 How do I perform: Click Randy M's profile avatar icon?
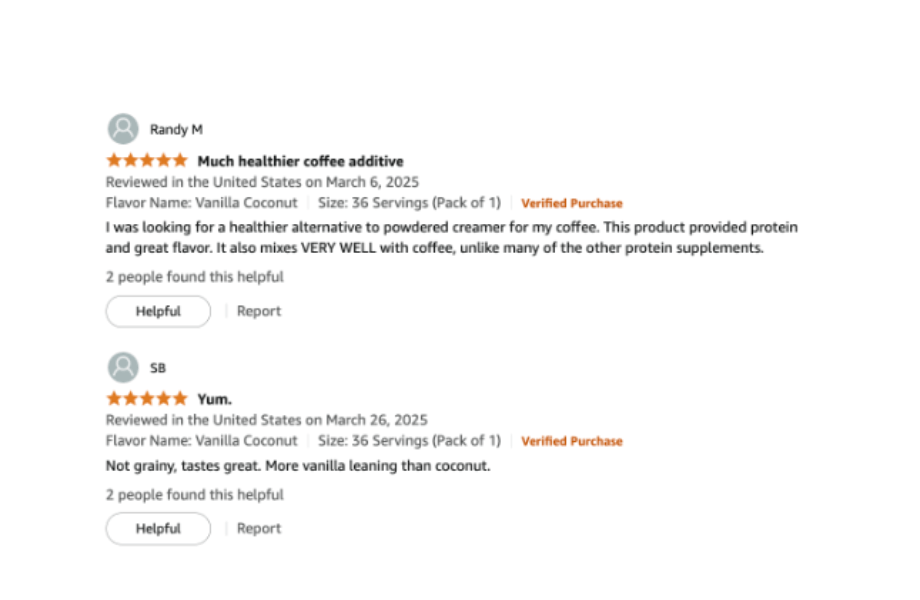[122, 128]
